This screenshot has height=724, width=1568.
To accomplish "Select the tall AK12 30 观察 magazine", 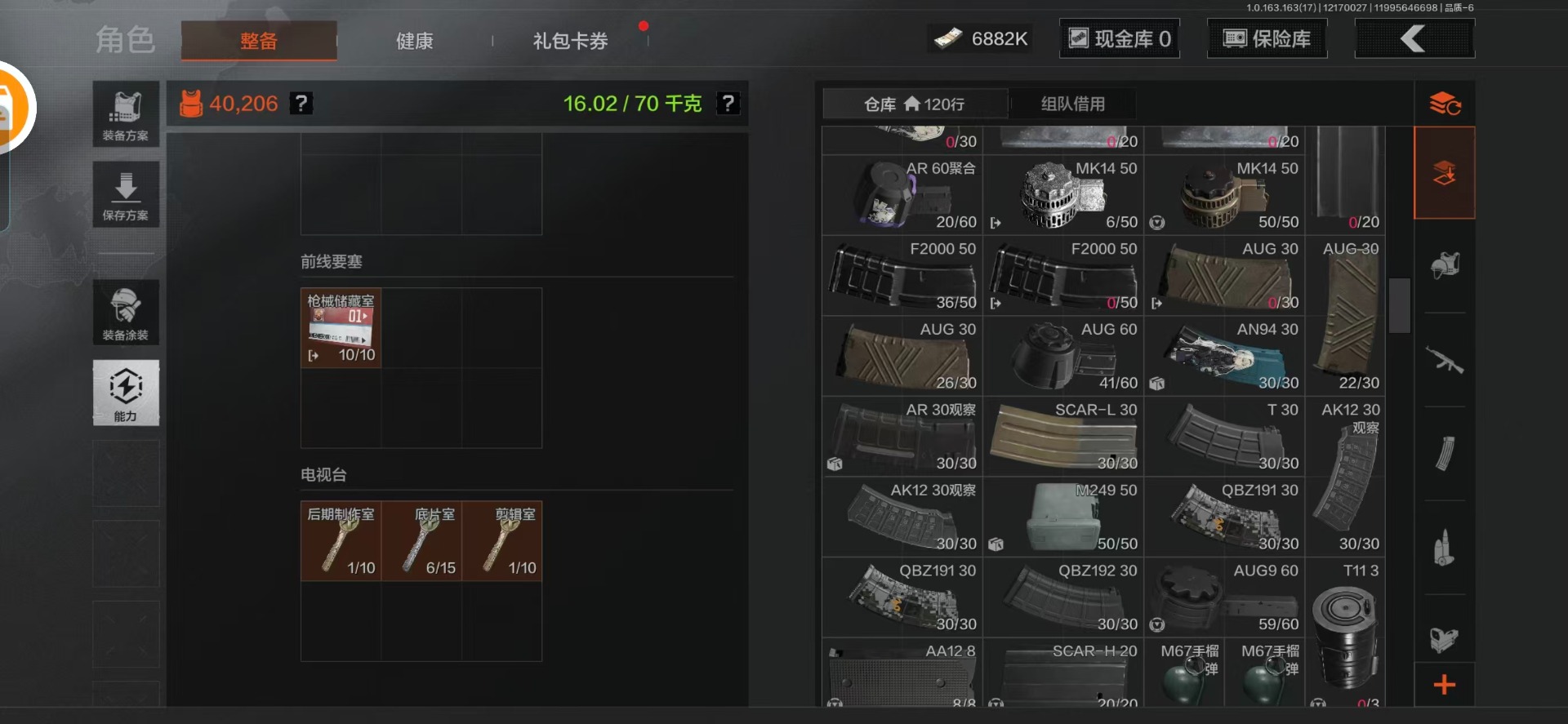I will tap(1346, 477).
